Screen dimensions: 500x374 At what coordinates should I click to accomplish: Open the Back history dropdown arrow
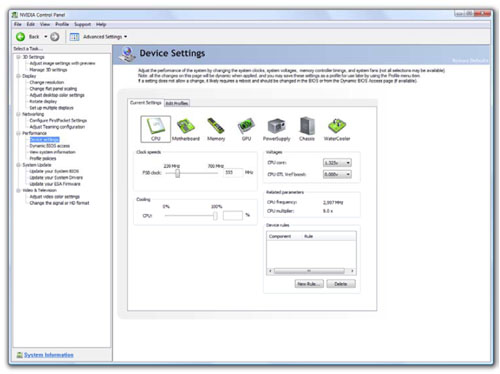click(46, 37)
